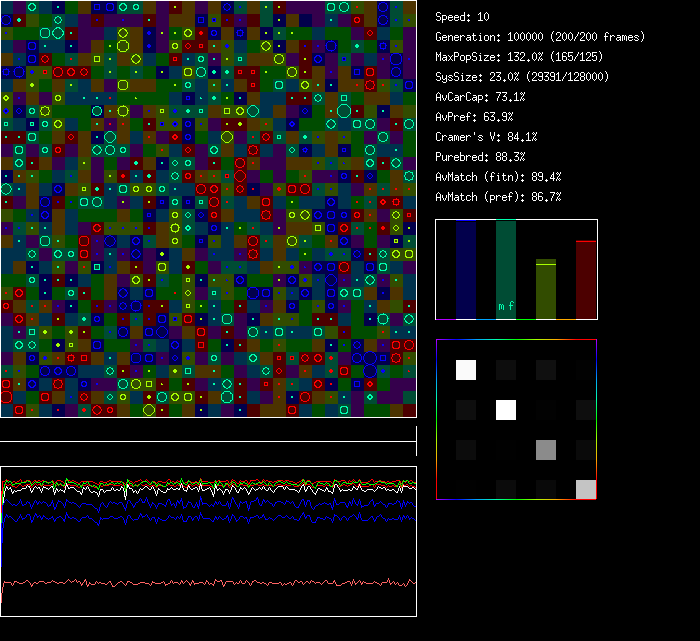
Task: Click the medium gray square in the matrix
Action: tap(546, 449)
